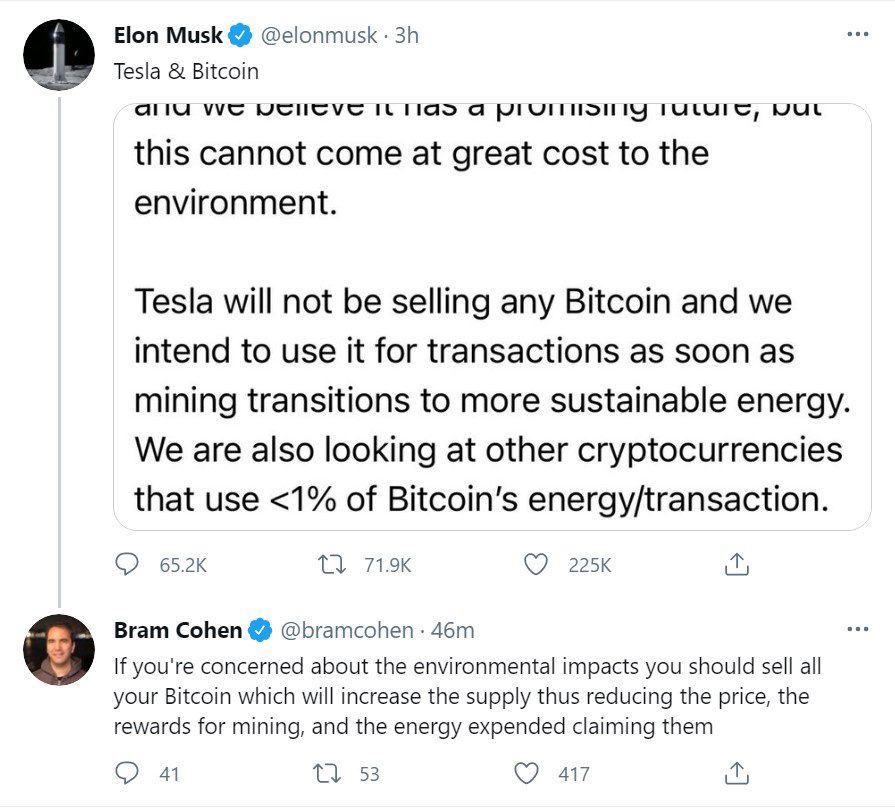This screenshot has width=895, height=810.
Task: Reply to Elon Musk's tweet
Action: 126,565
